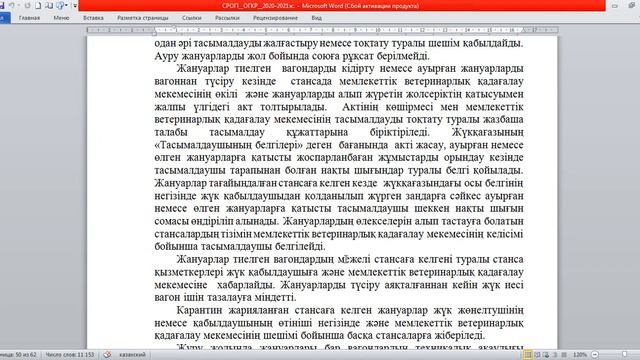Switch to Draft view icon
This screenshot has height=360, width=640.
pos(564,355)
